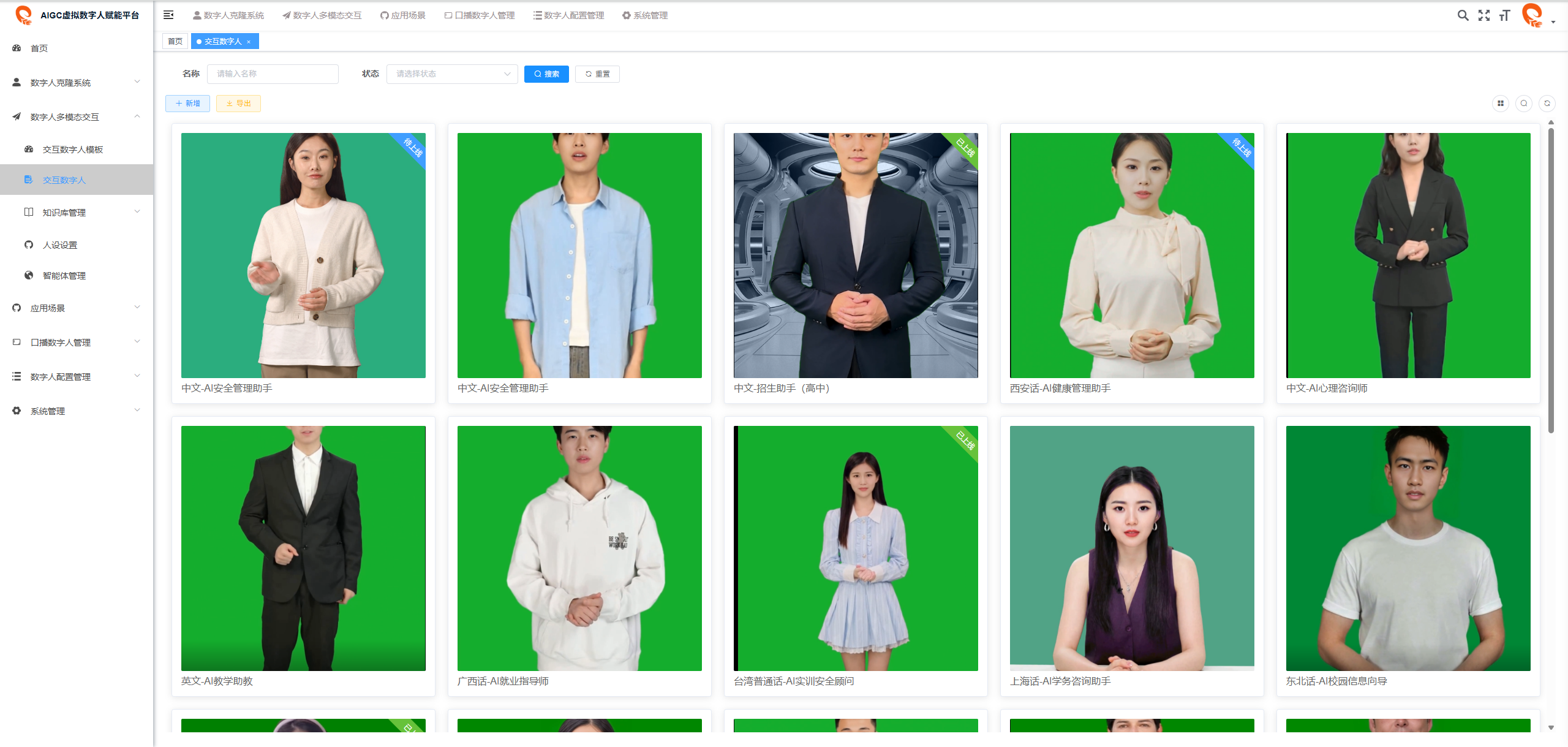Screen dimensions: 1568x747
Task: Click the blue 搜索 button
Action: click(x=546, y=74)
